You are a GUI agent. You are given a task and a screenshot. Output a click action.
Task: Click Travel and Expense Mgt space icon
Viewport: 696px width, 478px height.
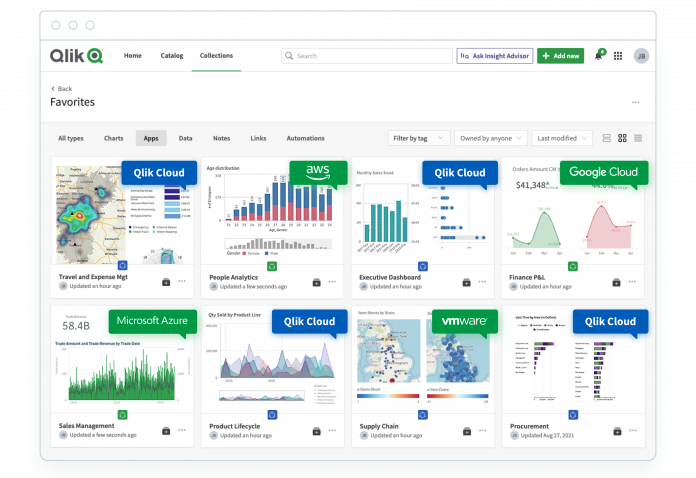coord(166,282)
